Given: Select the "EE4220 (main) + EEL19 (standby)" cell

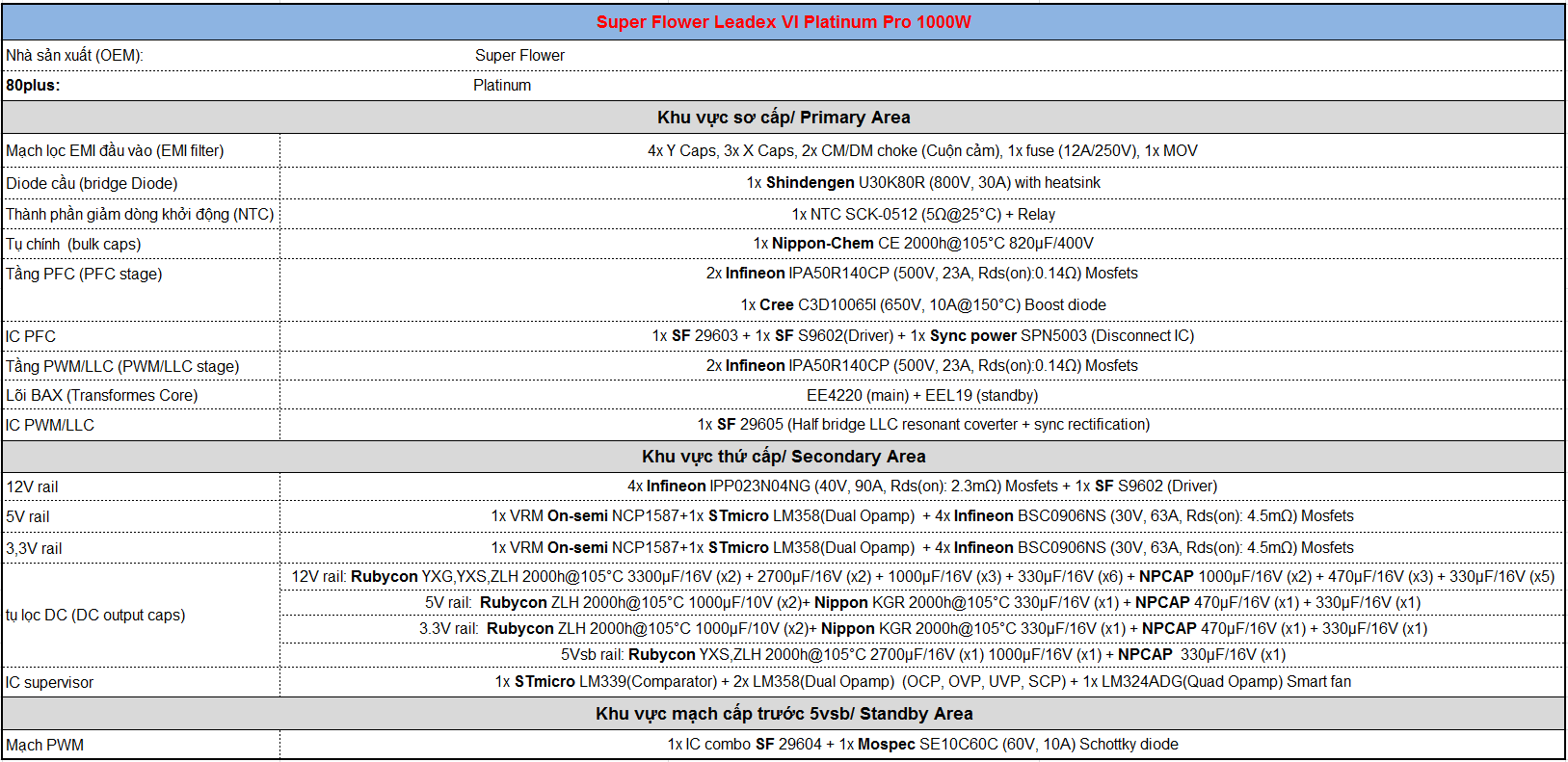Looking at the screenshot, I should (922, 396).
